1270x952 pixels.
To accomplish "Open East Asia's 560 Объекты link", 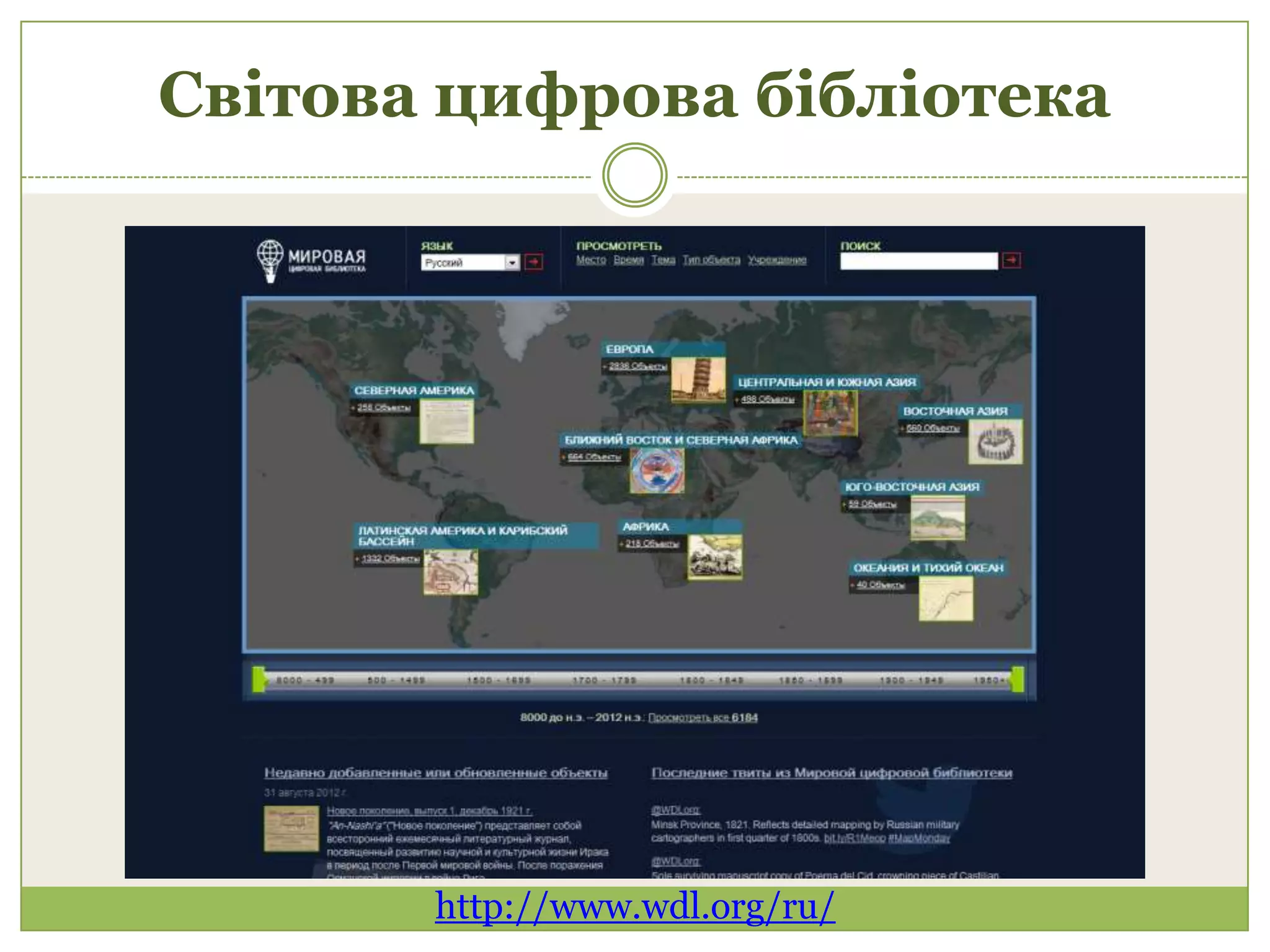I will click(x=933, y=428).
